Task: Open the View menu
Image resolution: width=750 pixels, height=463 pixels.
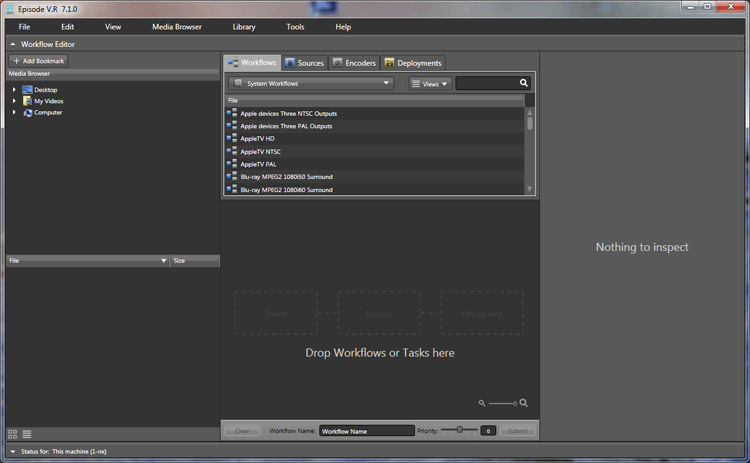Action: 113,27
